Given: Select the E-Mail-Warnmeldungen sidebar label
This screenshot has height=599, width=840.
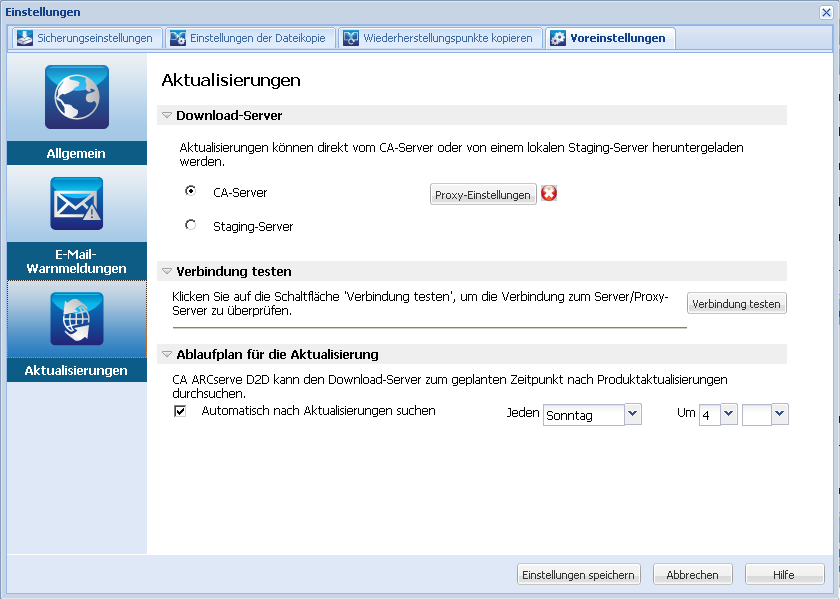Looking at the screenshot, I should tap(77, 261).
